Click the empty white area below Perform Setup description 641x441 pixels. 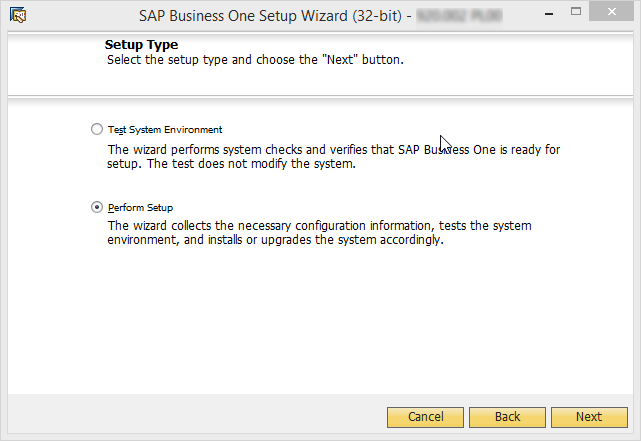click(320, 319)
